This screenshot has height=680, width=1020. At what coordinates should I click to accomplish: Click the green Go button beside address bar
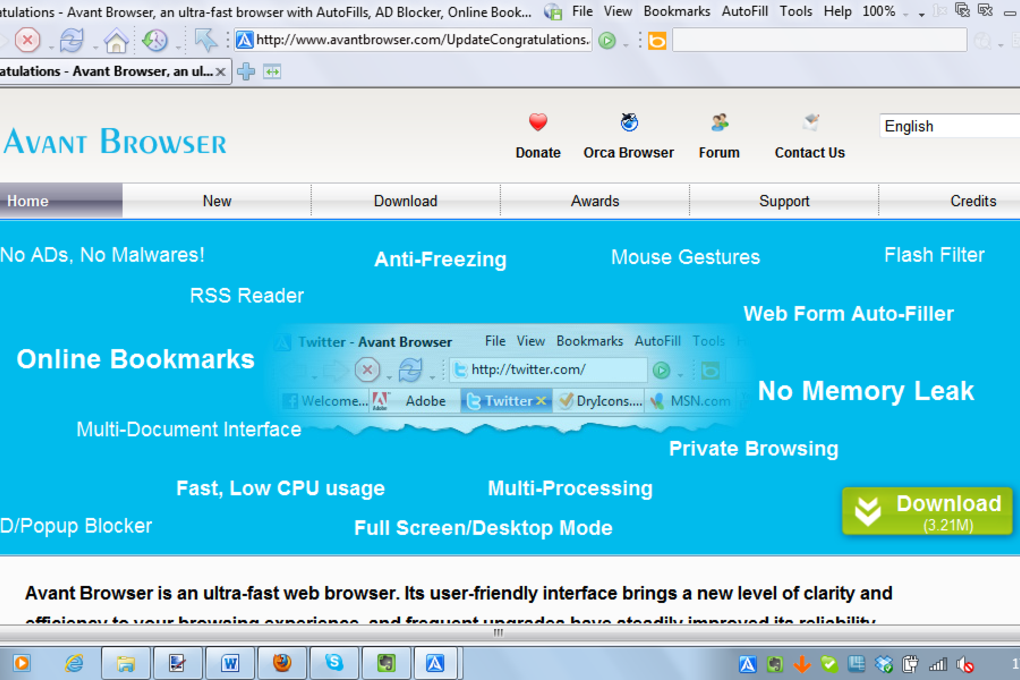[607, 41]
